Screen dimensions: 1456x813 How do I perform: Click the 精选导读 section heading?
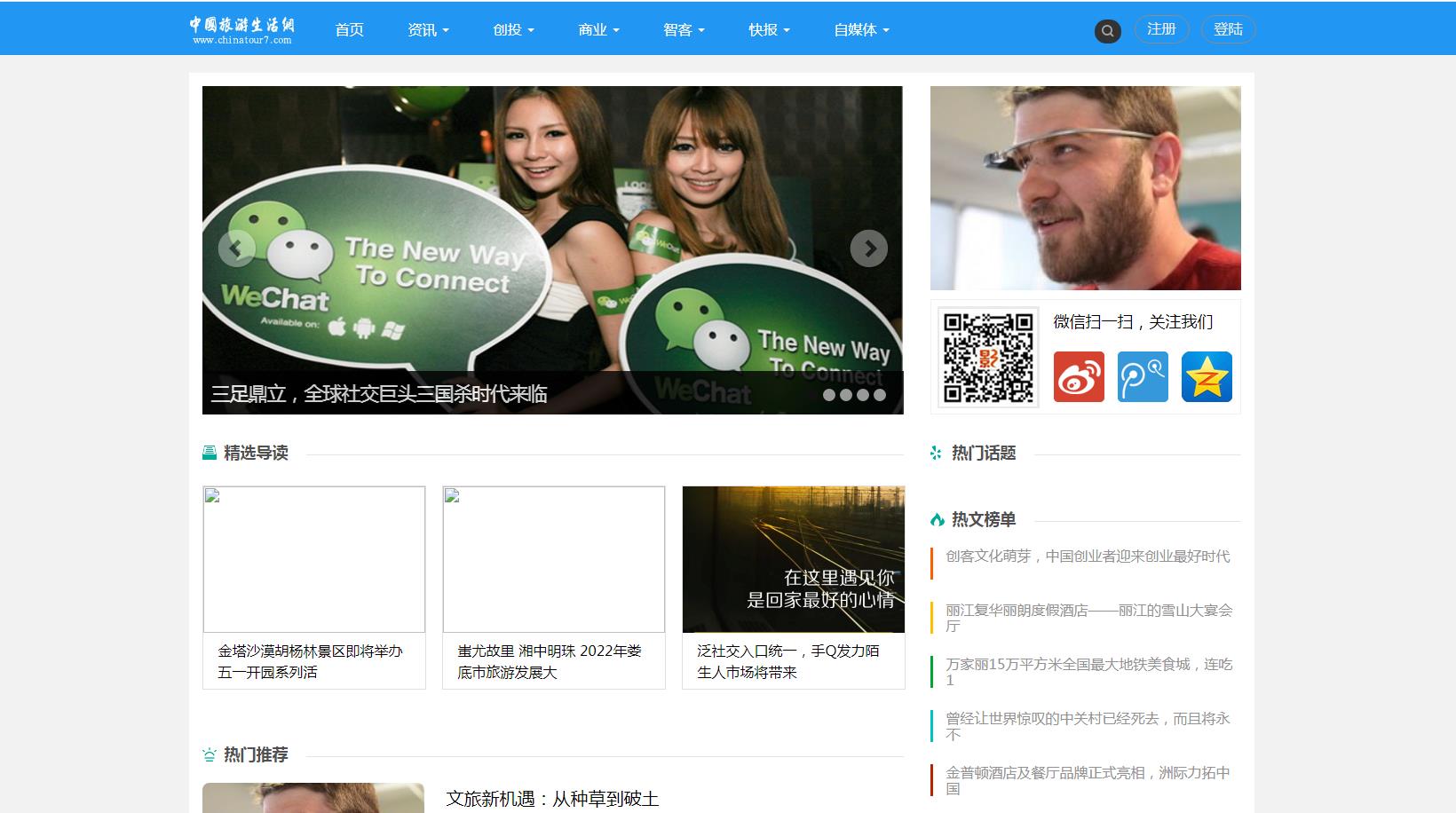256,453
